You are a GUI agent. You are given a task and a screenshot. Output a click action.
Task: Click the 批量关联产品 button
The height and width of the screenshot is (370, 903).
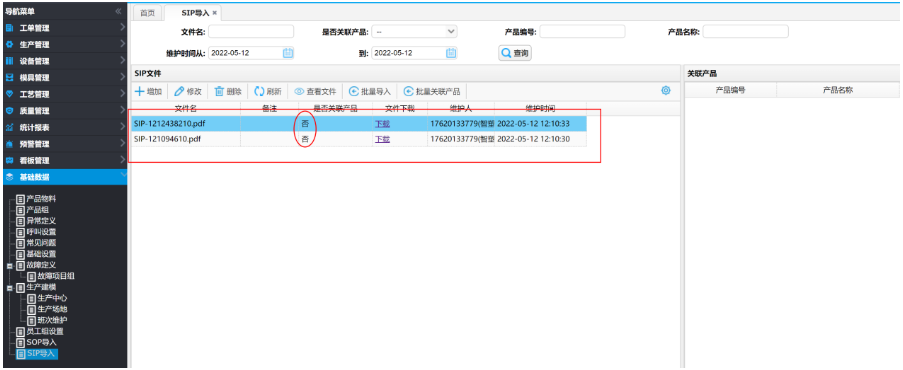point(431,91)
